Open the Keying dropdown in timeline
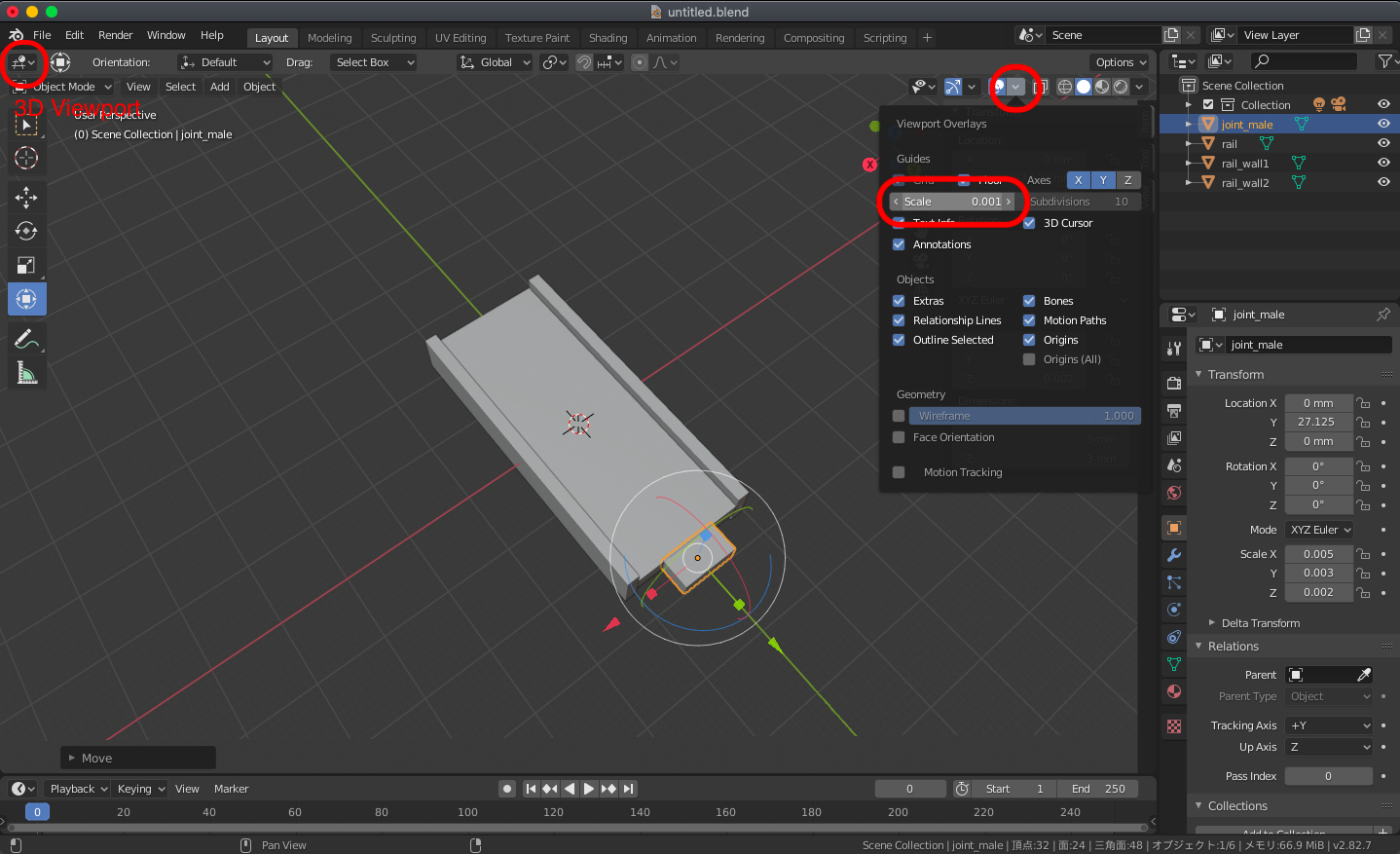Screen dimensions: 1400x854 coord(141,789)
